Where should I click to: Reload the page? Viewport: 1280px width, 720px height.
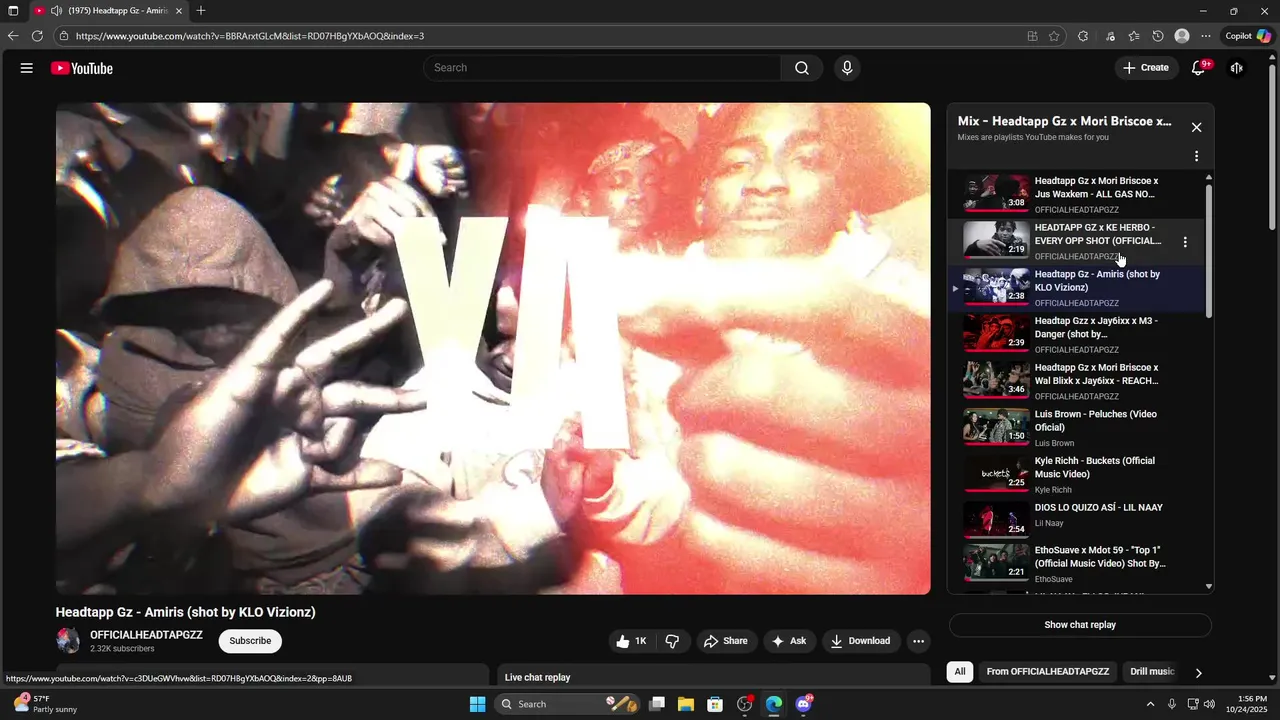click(x=37, y=36)
